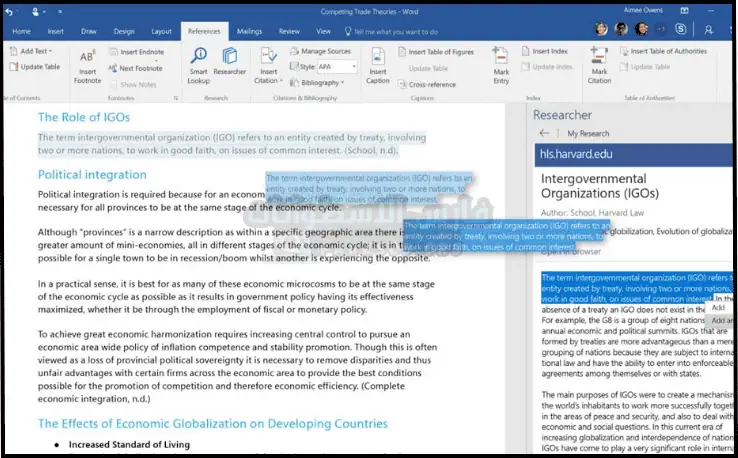Jump to Next Footnote

click(140, 67)
